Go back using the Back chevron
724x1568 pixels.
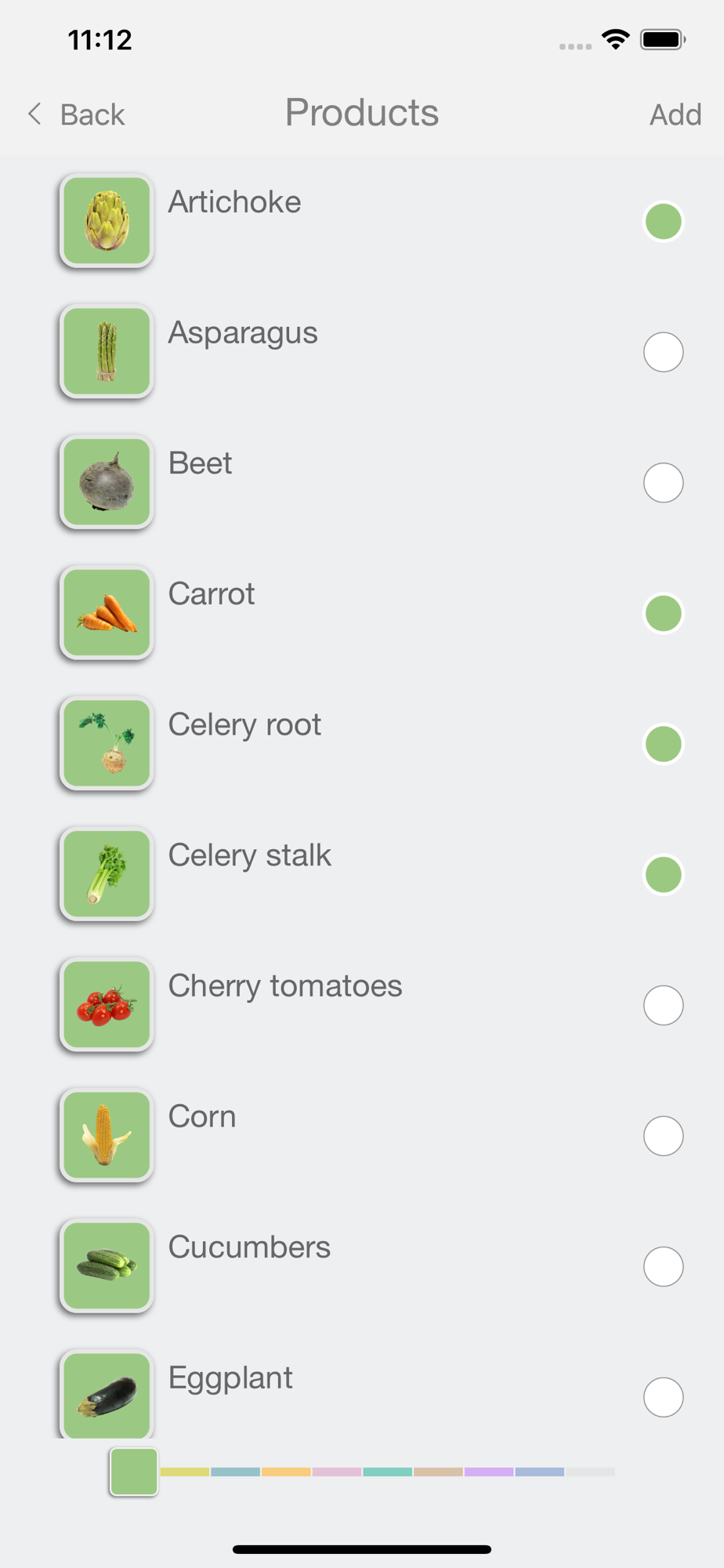(36, 114)
